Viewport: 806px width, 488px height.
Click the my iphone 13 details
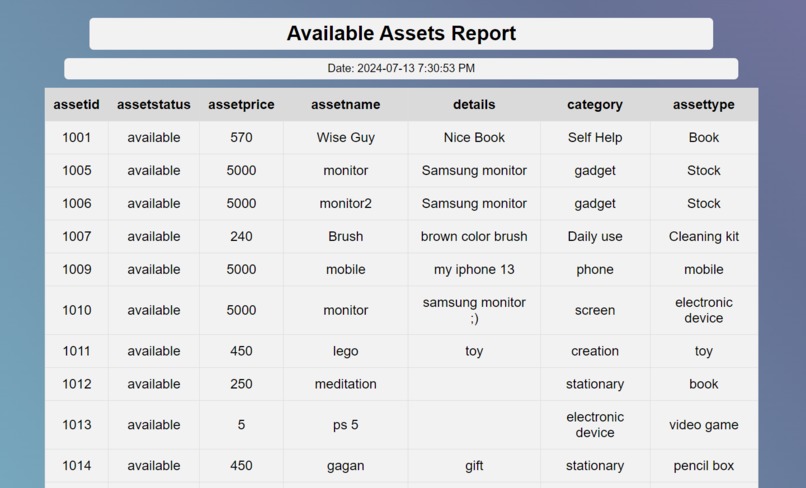tap(474, 269)
